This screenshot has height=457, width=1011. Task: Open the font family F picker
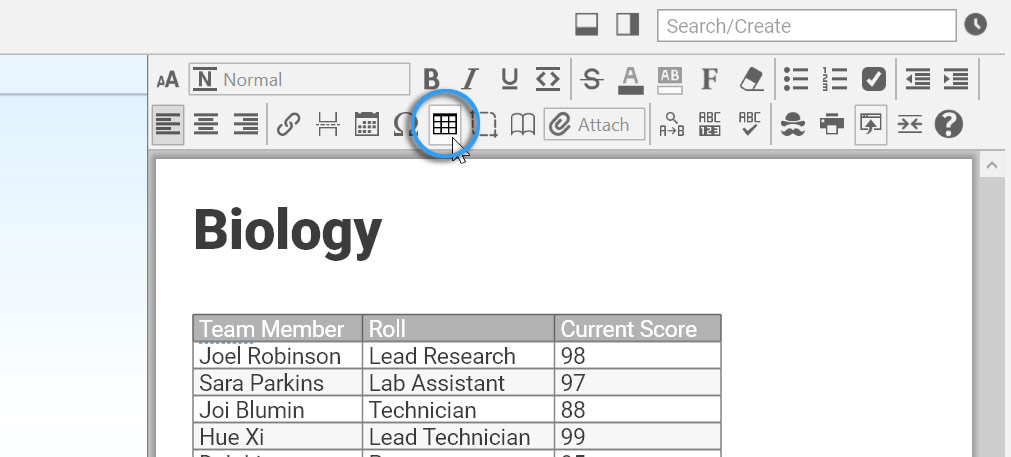(710, 79)
